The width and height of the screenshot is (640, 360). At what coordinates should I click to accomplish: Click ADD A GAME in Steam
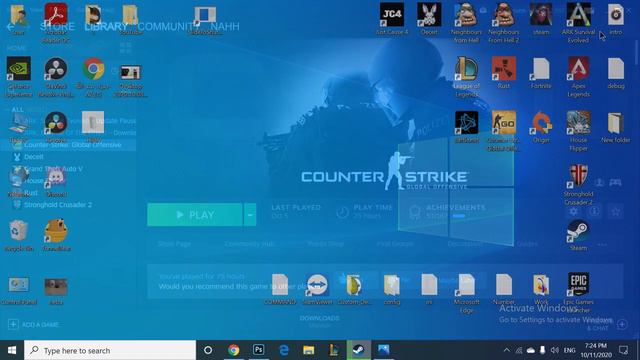click(x=34, y=324)
